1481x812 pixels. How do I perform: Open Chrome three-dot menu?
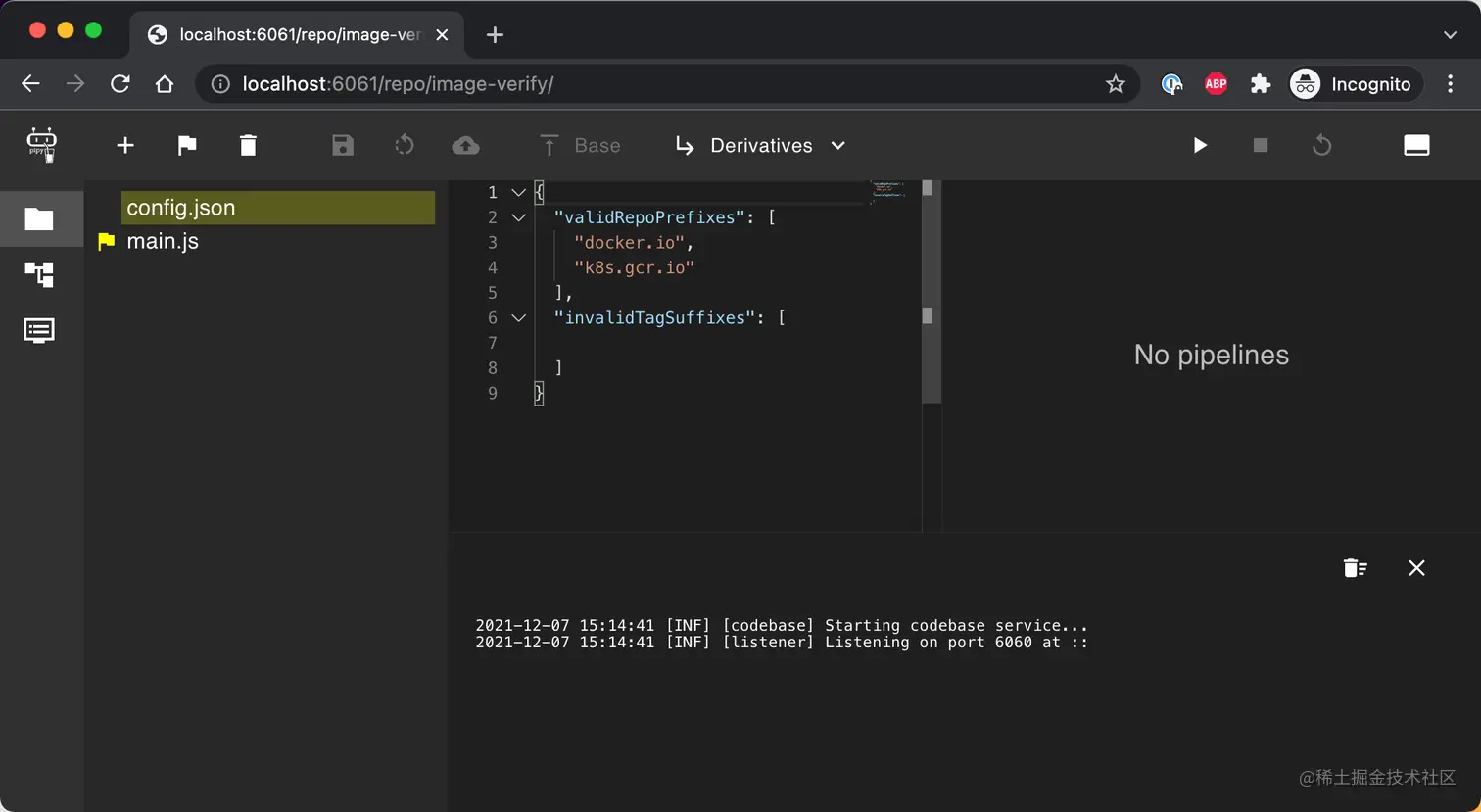point(1451,84)
